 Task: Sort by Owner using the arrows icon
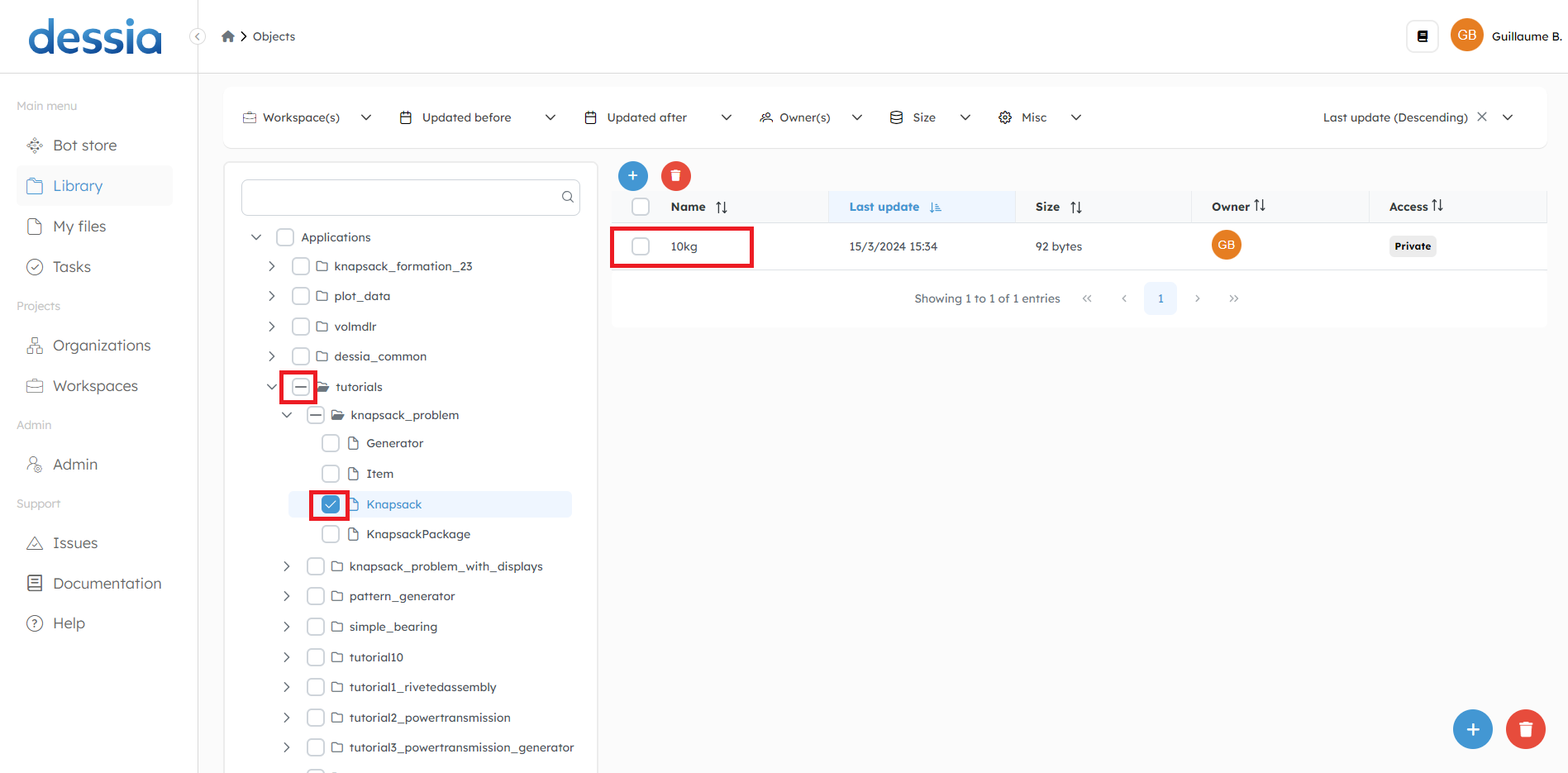(x=1260, y=206)
